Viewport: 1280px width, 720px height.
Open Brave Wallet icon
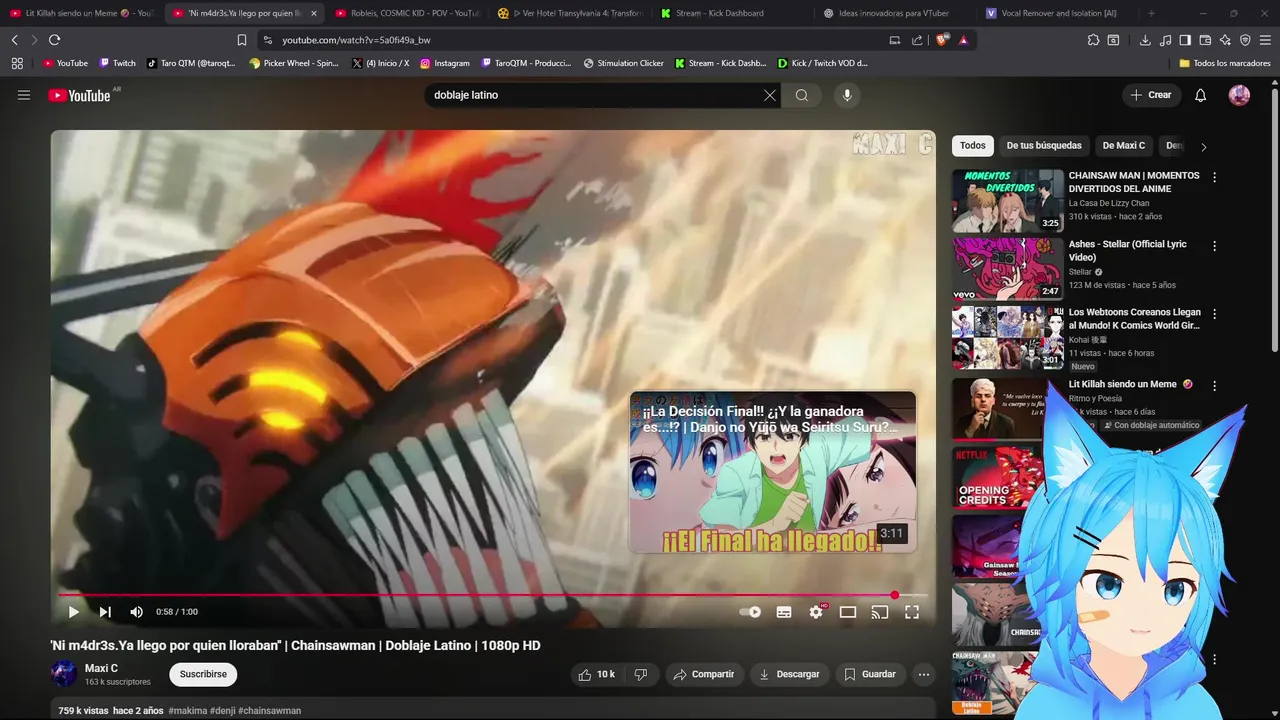(x=1205, y=40)
